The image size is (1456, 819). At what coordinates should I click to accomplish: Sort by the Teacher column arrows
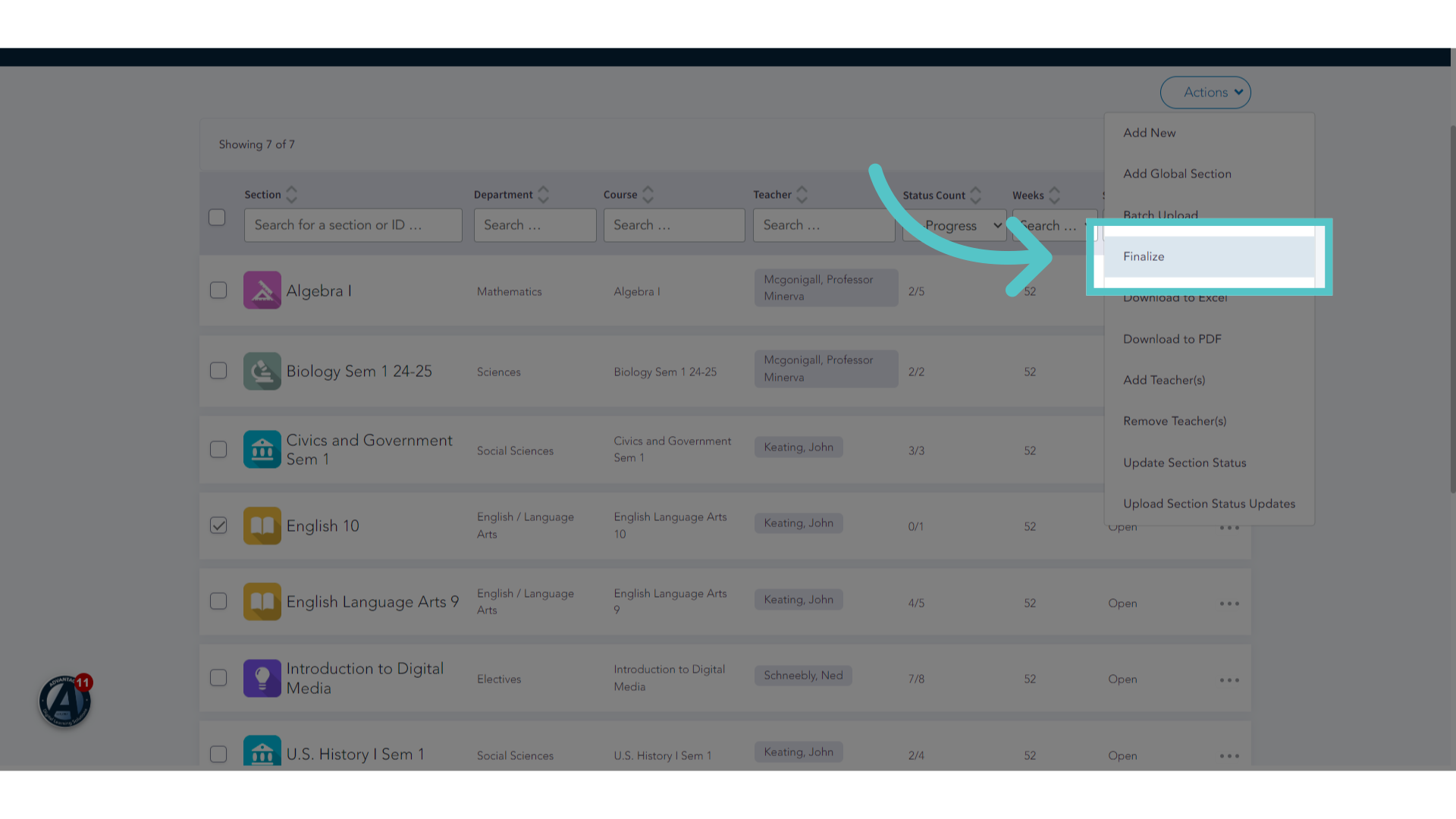[802, 195]
